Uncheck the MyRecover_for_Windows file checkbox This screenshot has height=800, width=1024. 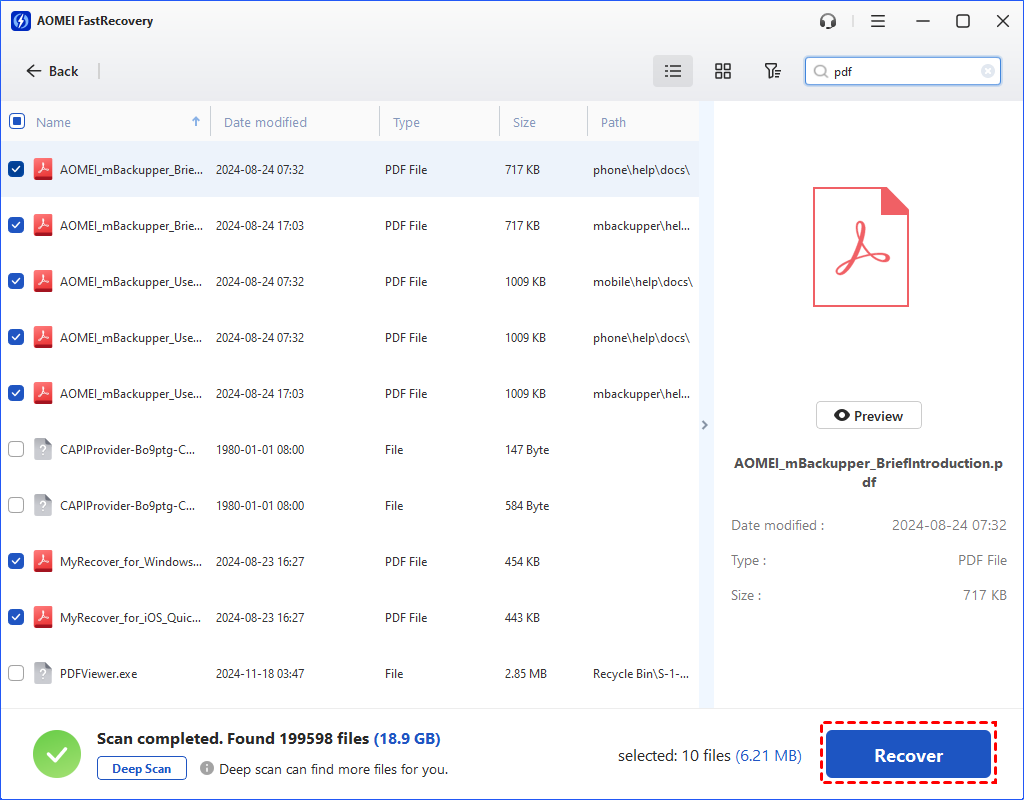[x=16, y=561]
